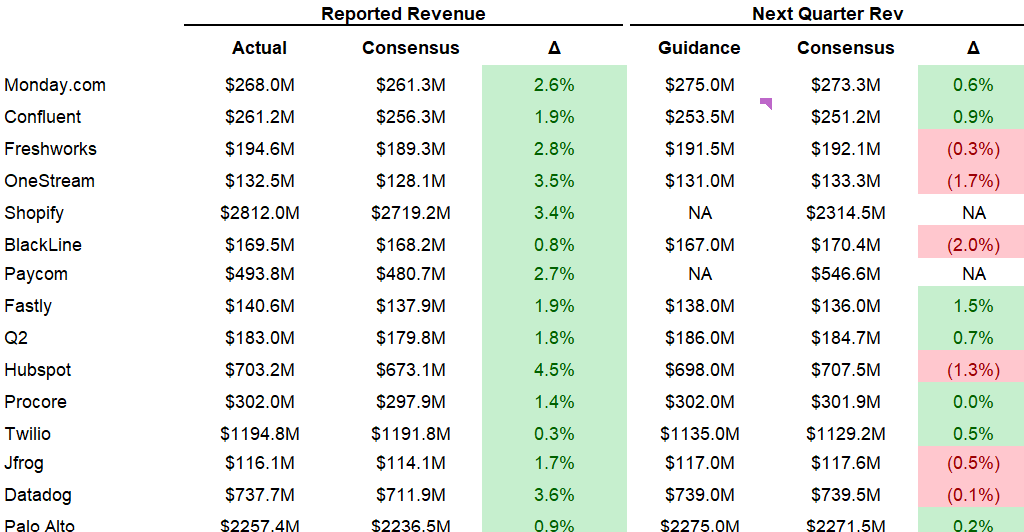Click Hubspot actual revenue $703.2M
The image size is (1024, 532).
point(260,370)
